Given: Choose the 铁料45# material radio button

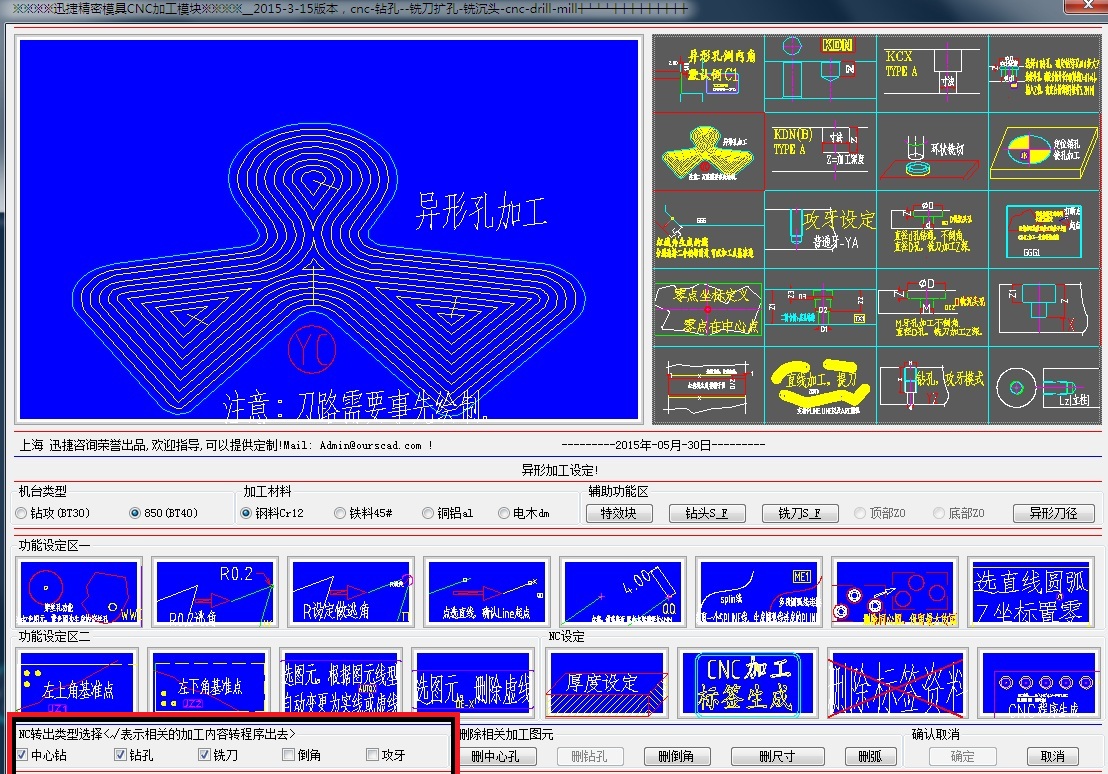Looking at the screenshot, I should pos(341,513).
